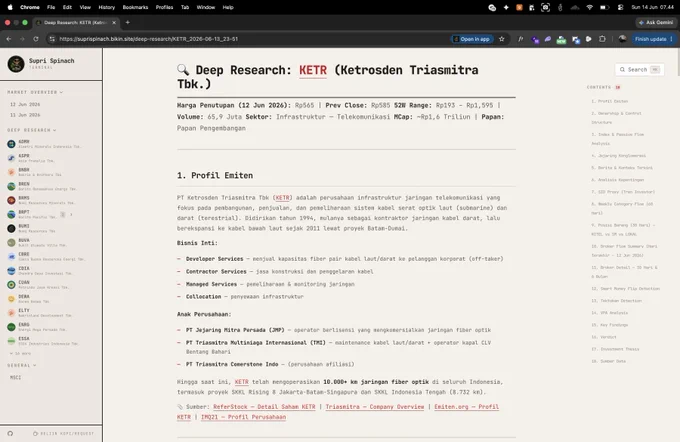Jump to '12. Smart Money Flip Detection' in contents
Screen dimensions: 680x442
pyautogui.click(x=625, y=288)
